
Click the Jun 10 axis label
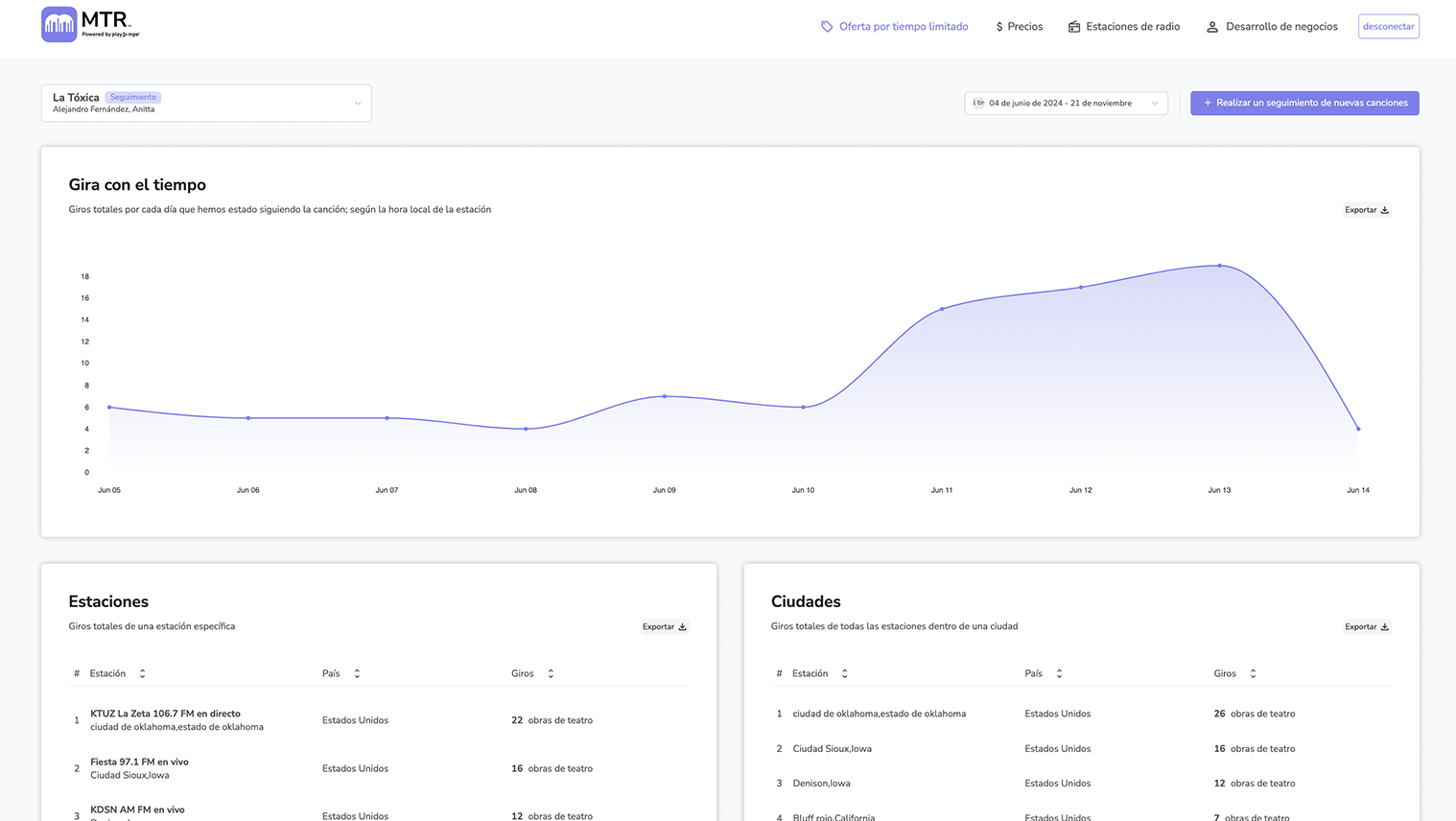click(803, 490)
